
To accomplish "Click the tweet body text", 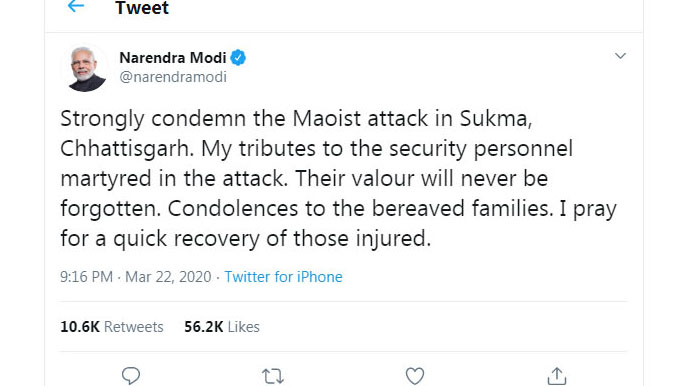I will [339, 178].
